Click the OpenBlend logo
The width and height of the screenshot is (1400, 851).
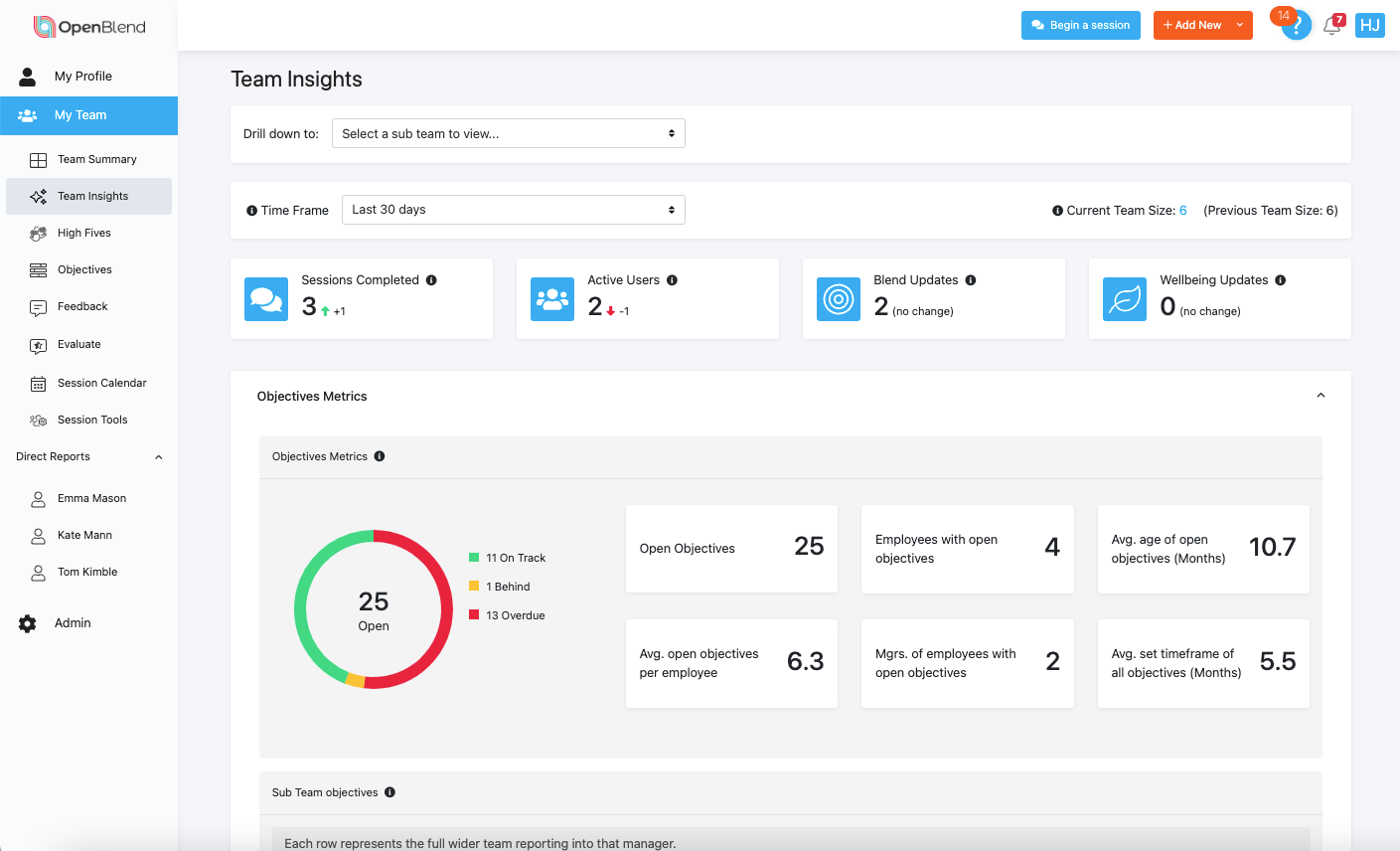[x=89, y=27]
